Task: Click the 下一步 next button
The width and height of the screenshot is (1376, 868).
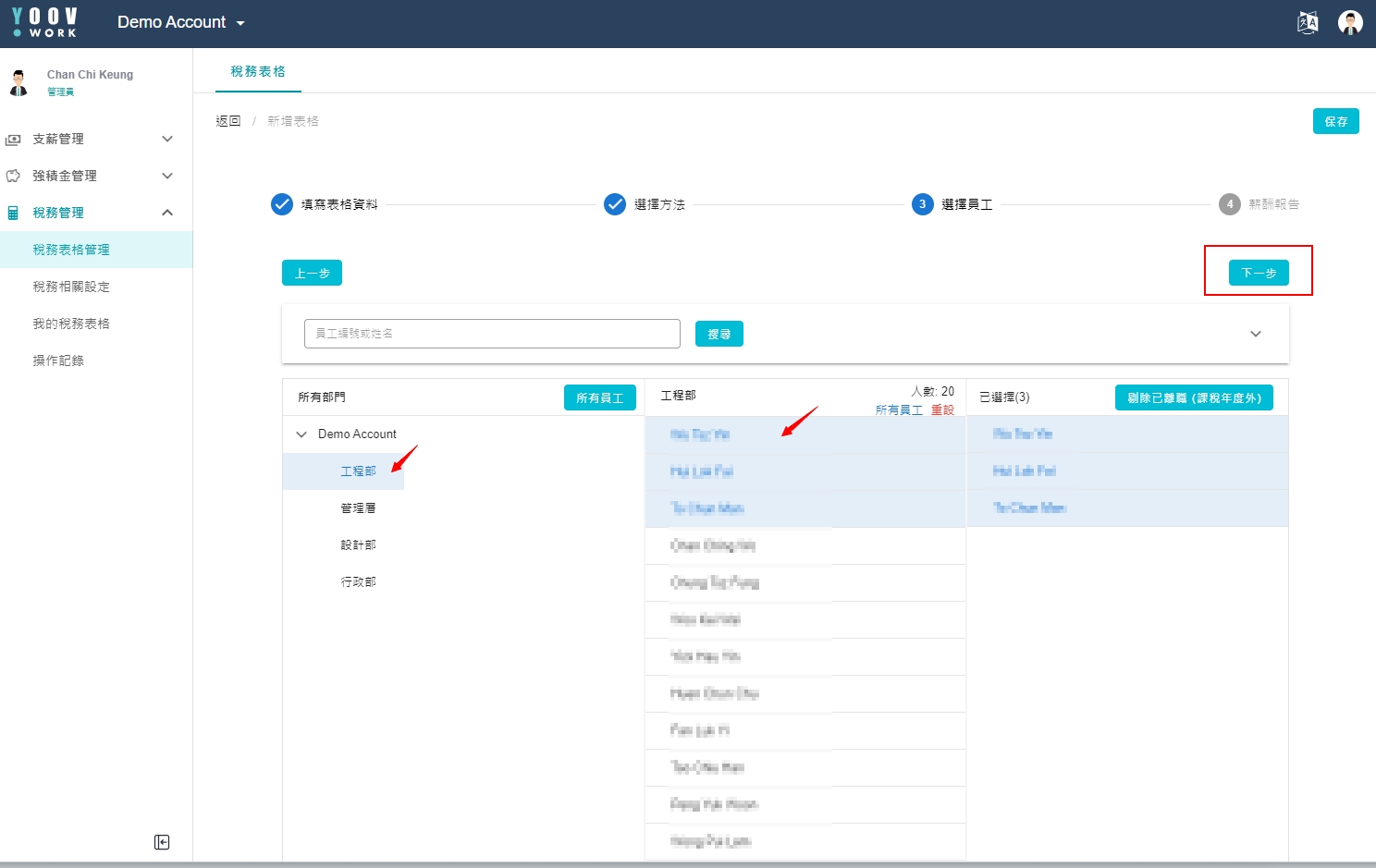Action: click(1258, 273)
